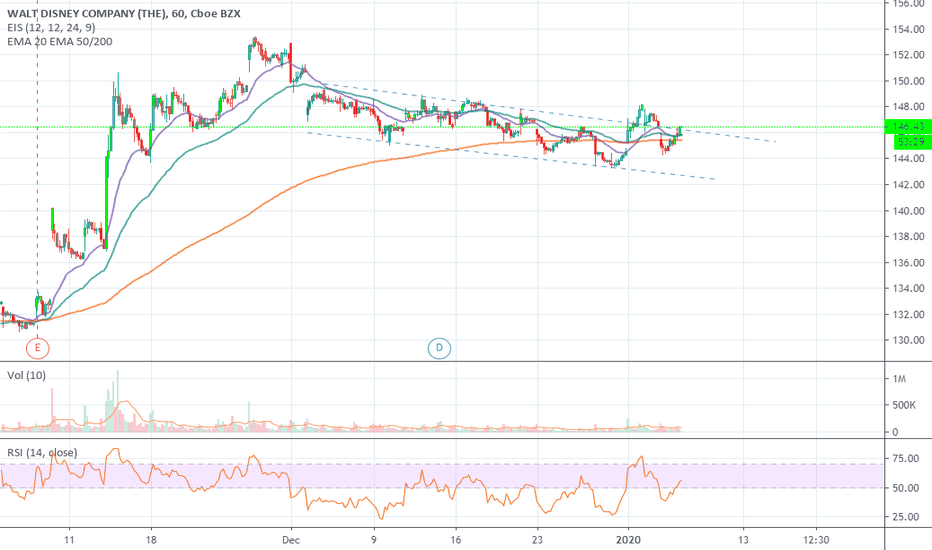Click the 148.00 price axis label
Image resolution: width=932 pixels, height=550 pixels.
coord(908,106)
